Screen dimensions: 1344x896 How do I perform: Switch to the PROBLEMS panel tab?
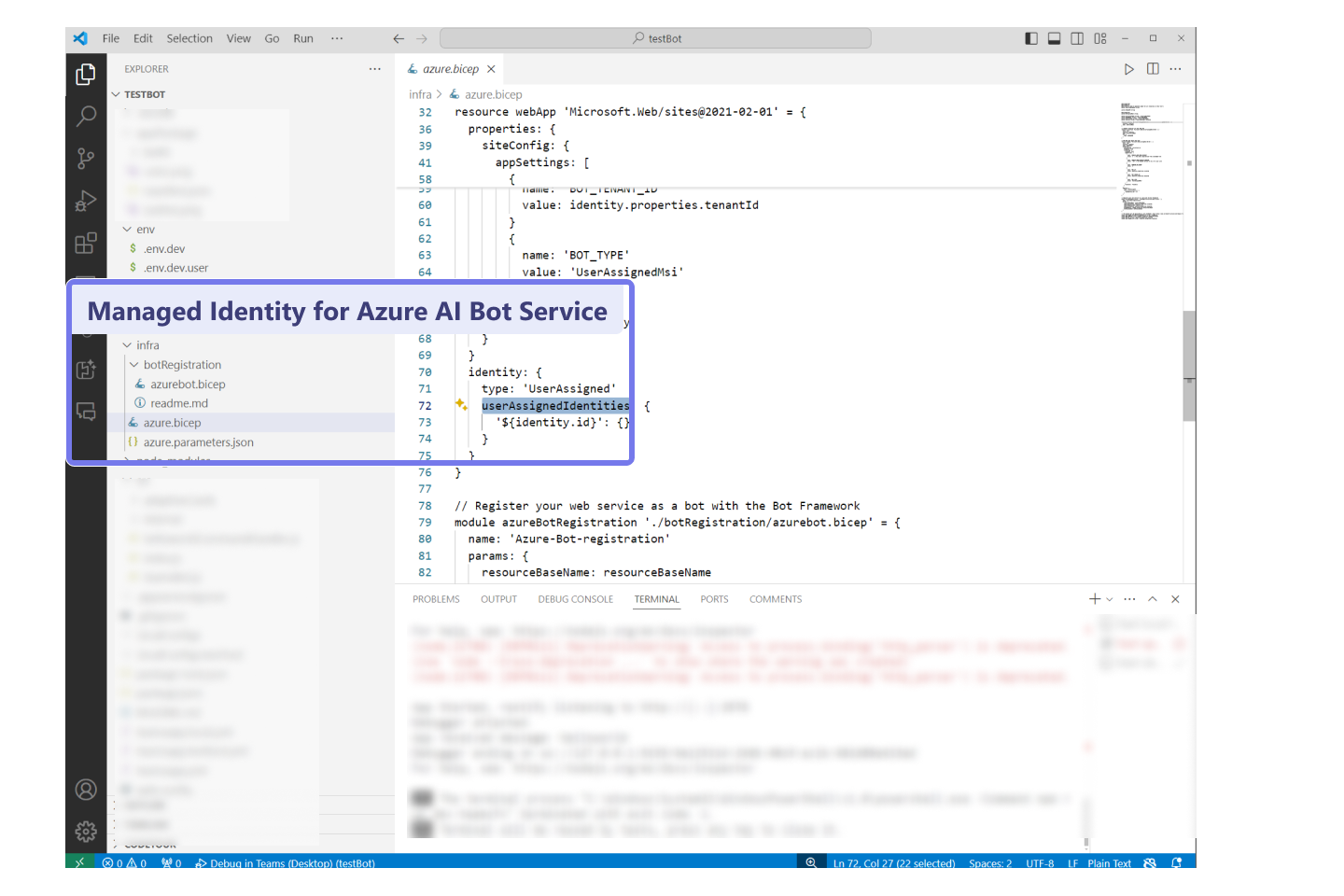436,599
